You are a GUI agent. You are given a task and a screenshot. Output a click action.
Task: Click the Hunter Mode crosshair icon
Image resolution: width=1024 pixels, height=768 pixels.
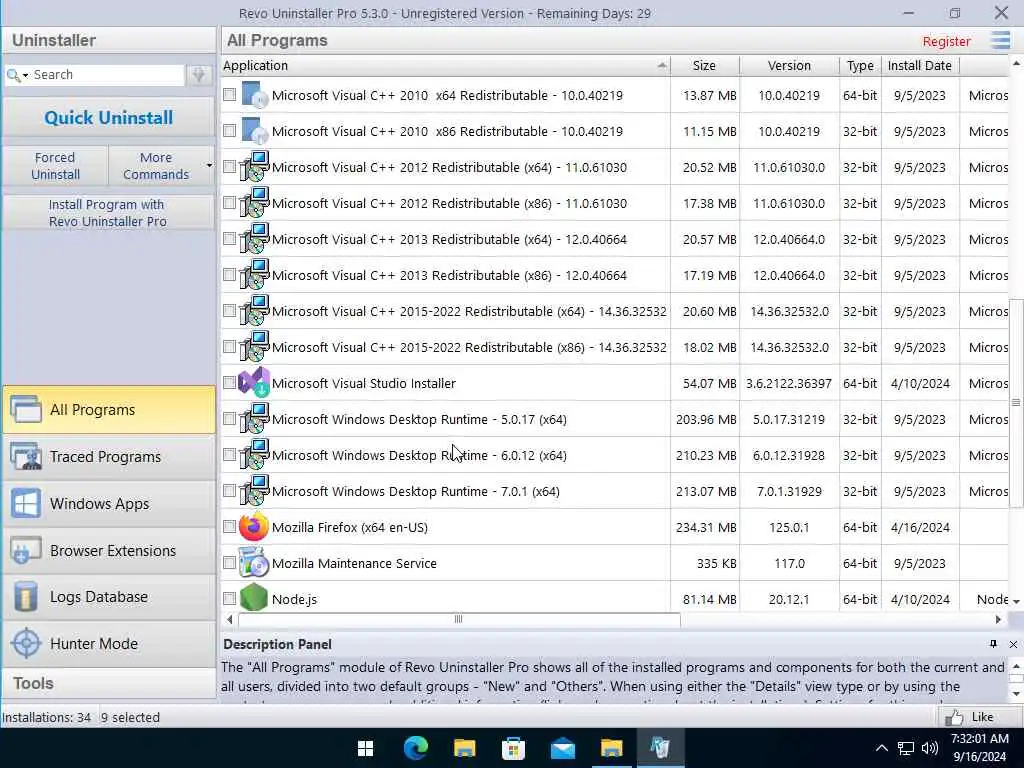26,643
